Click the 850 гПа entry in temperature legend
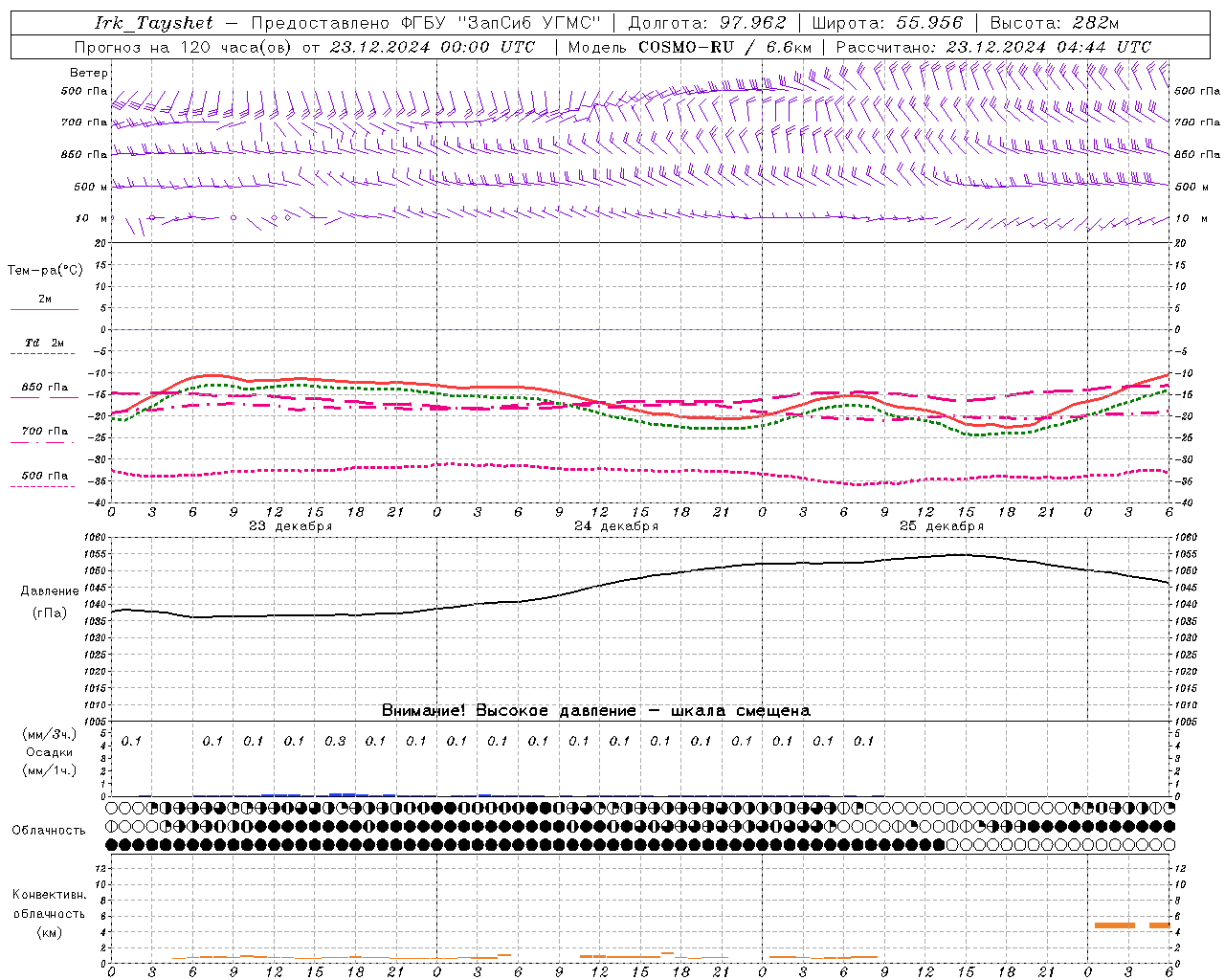 [x=45, y=388]
